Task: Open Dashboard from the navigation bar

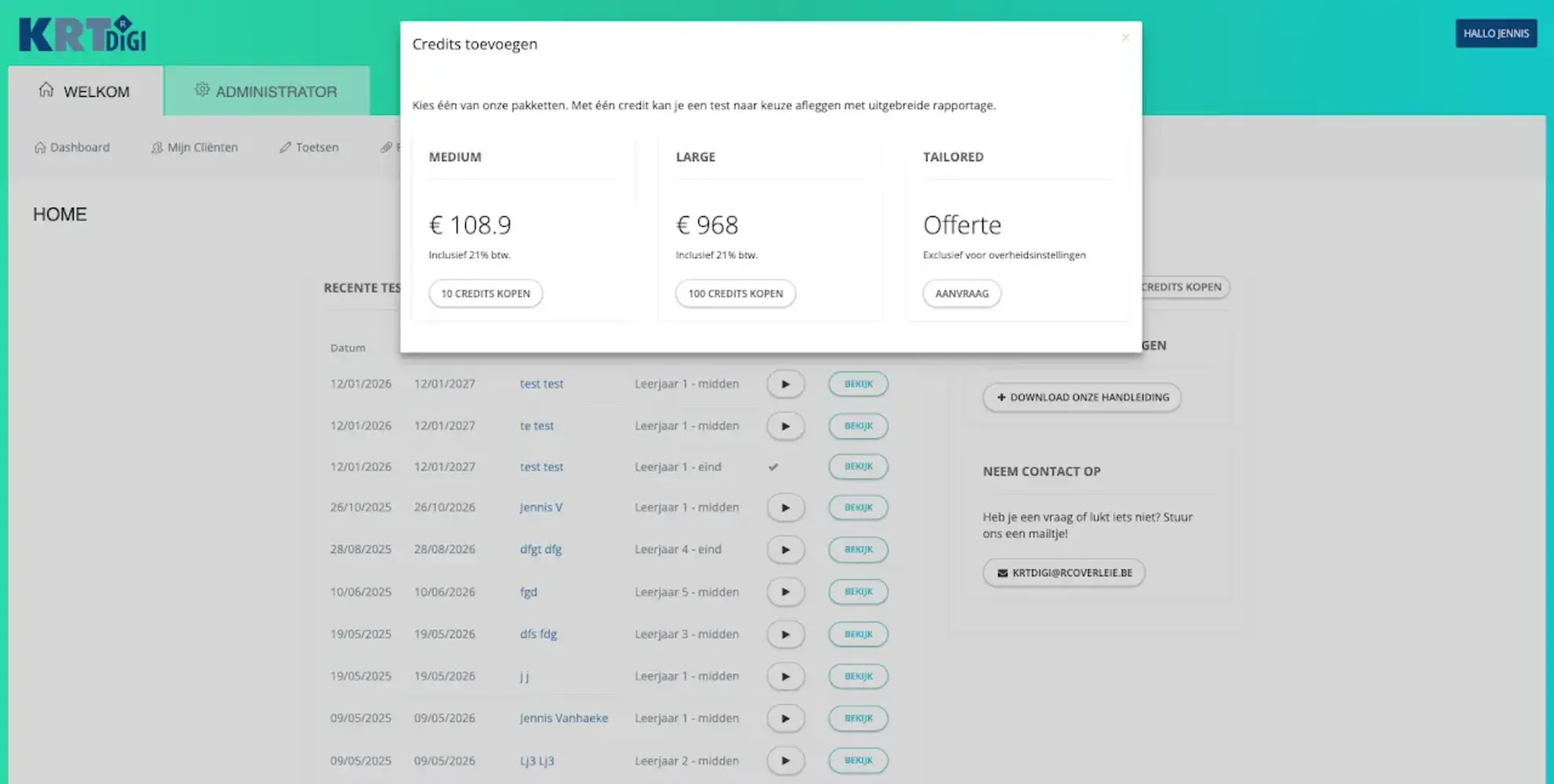Action: [71, 147]
